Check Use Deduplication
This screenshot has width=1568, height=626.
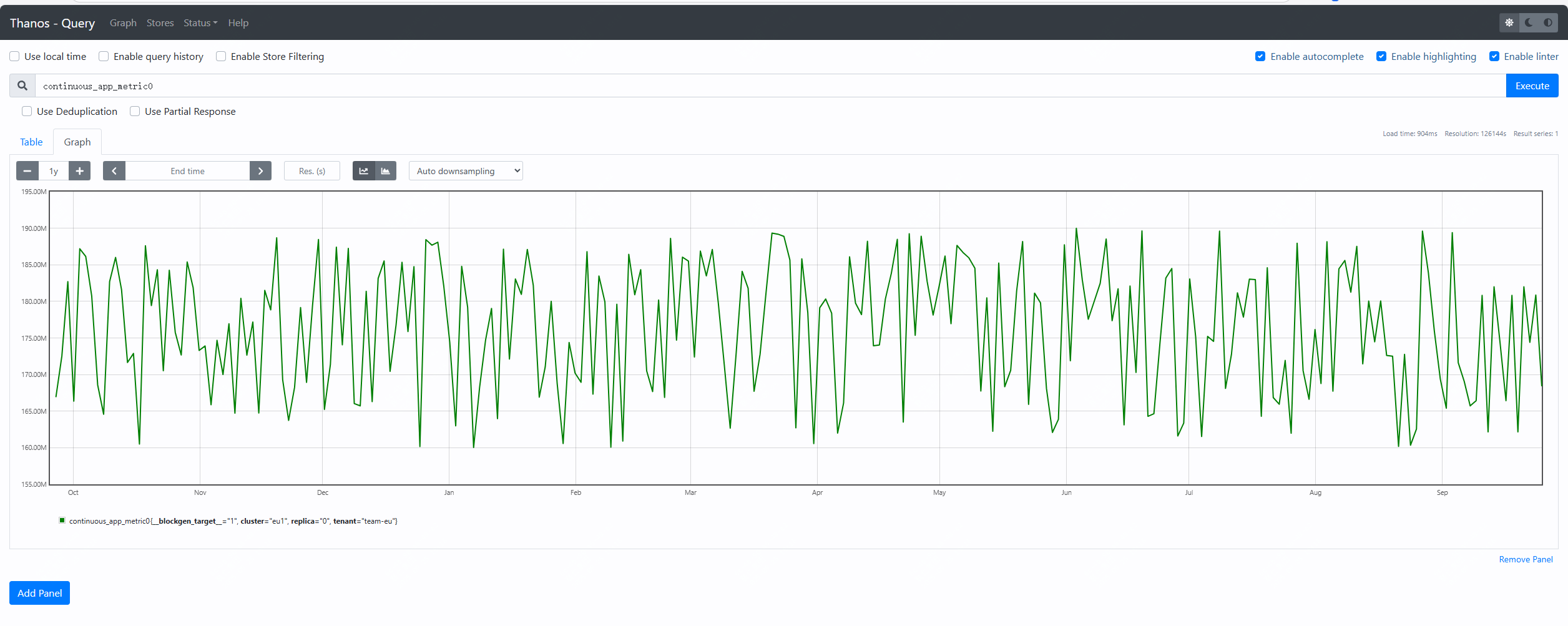pos(27,111)
